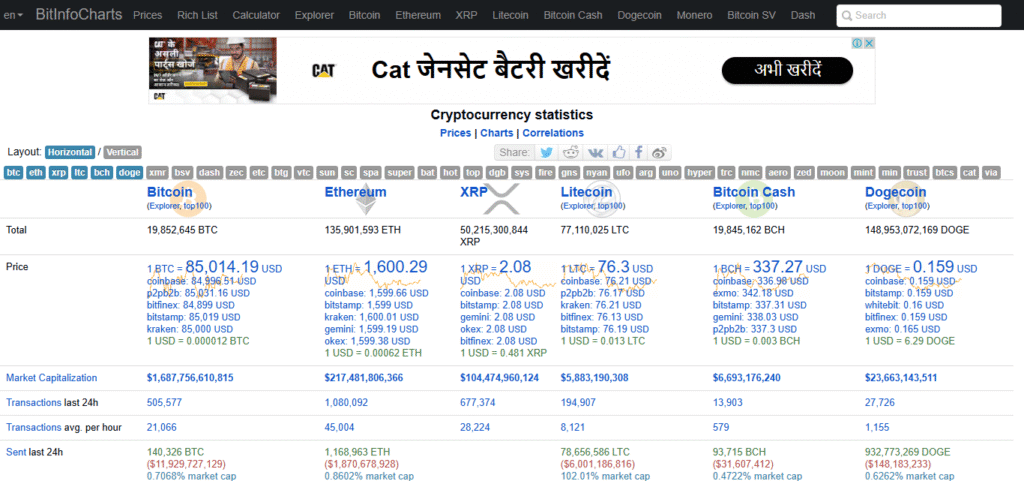Viewport: 1024px width, 481px height.
Task: Open Prices in the top navbar
Action: pos(148,15)
